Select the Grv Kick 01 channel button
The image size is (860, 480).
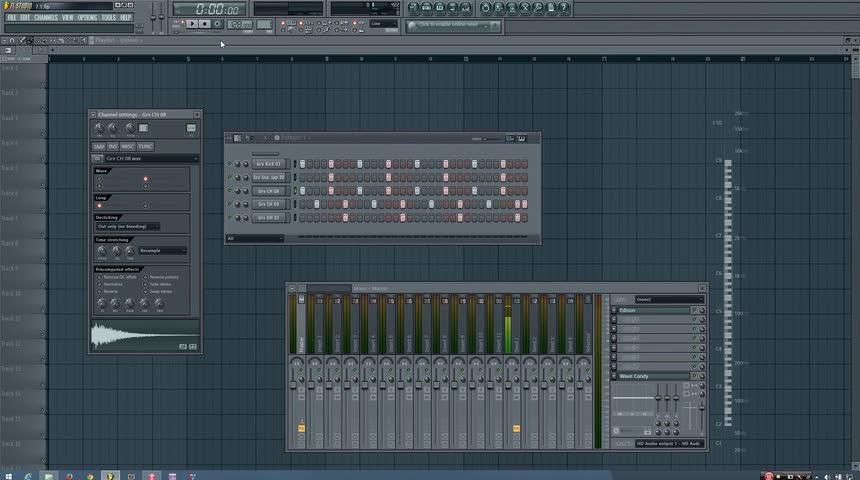pyautogui.click(x=268, y=164)
